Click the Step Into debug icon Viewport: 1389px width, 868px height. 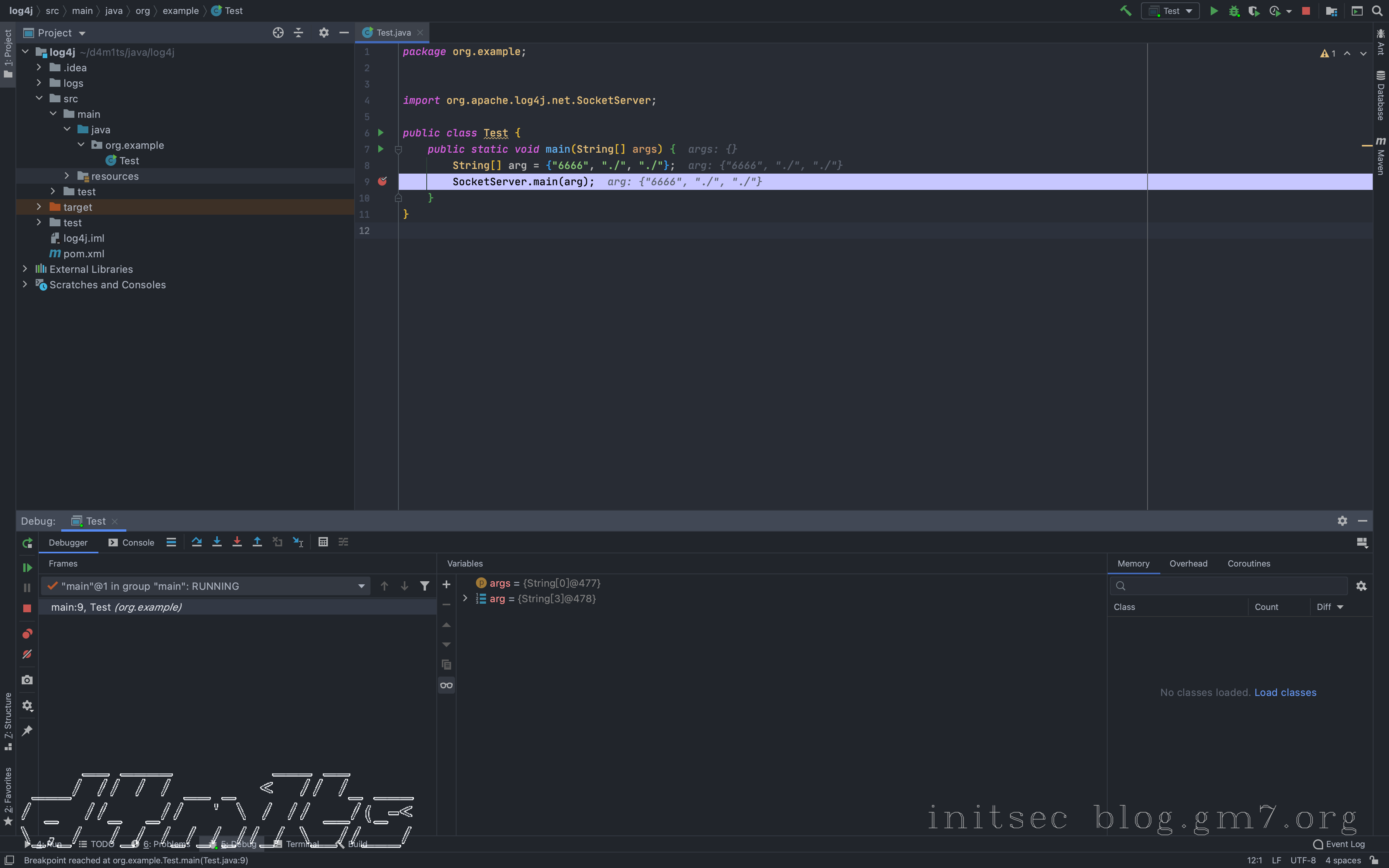point(217,542)
